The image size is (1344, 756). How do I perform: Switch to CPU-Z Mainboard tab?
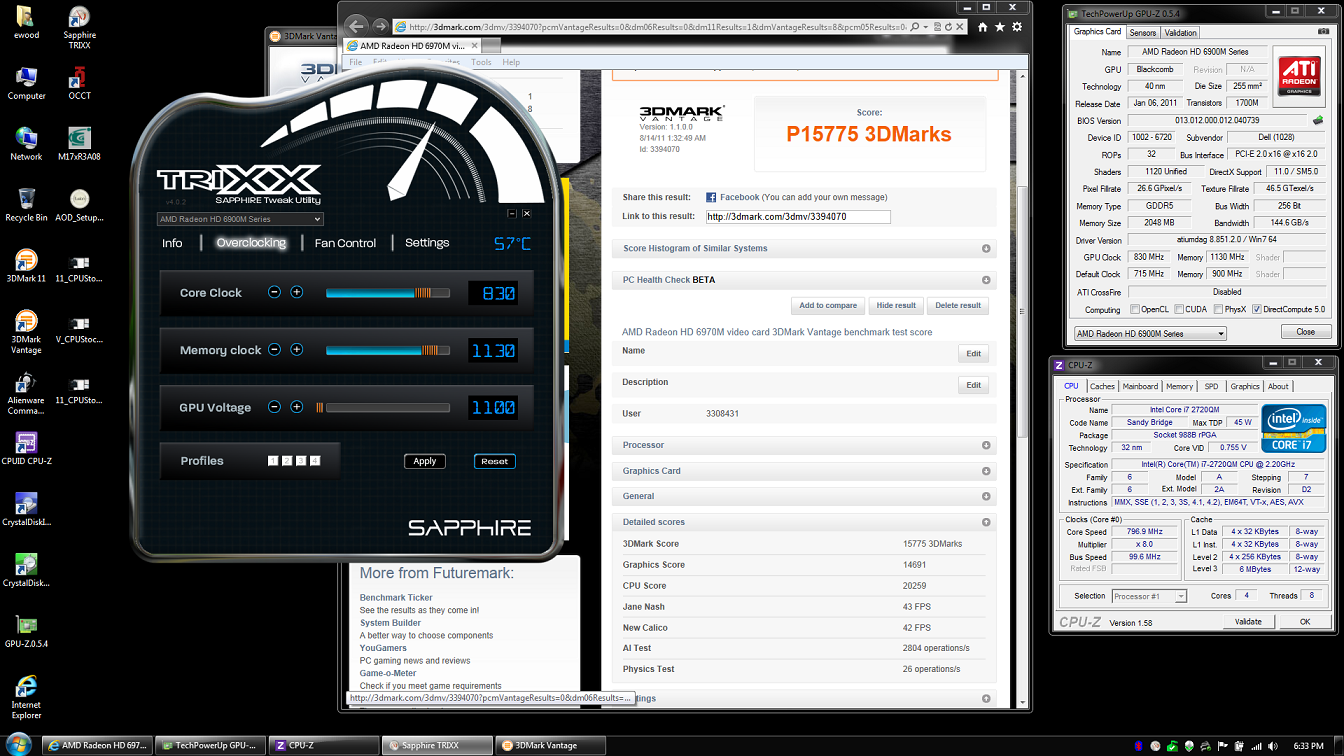click(x=1140, y=386)
